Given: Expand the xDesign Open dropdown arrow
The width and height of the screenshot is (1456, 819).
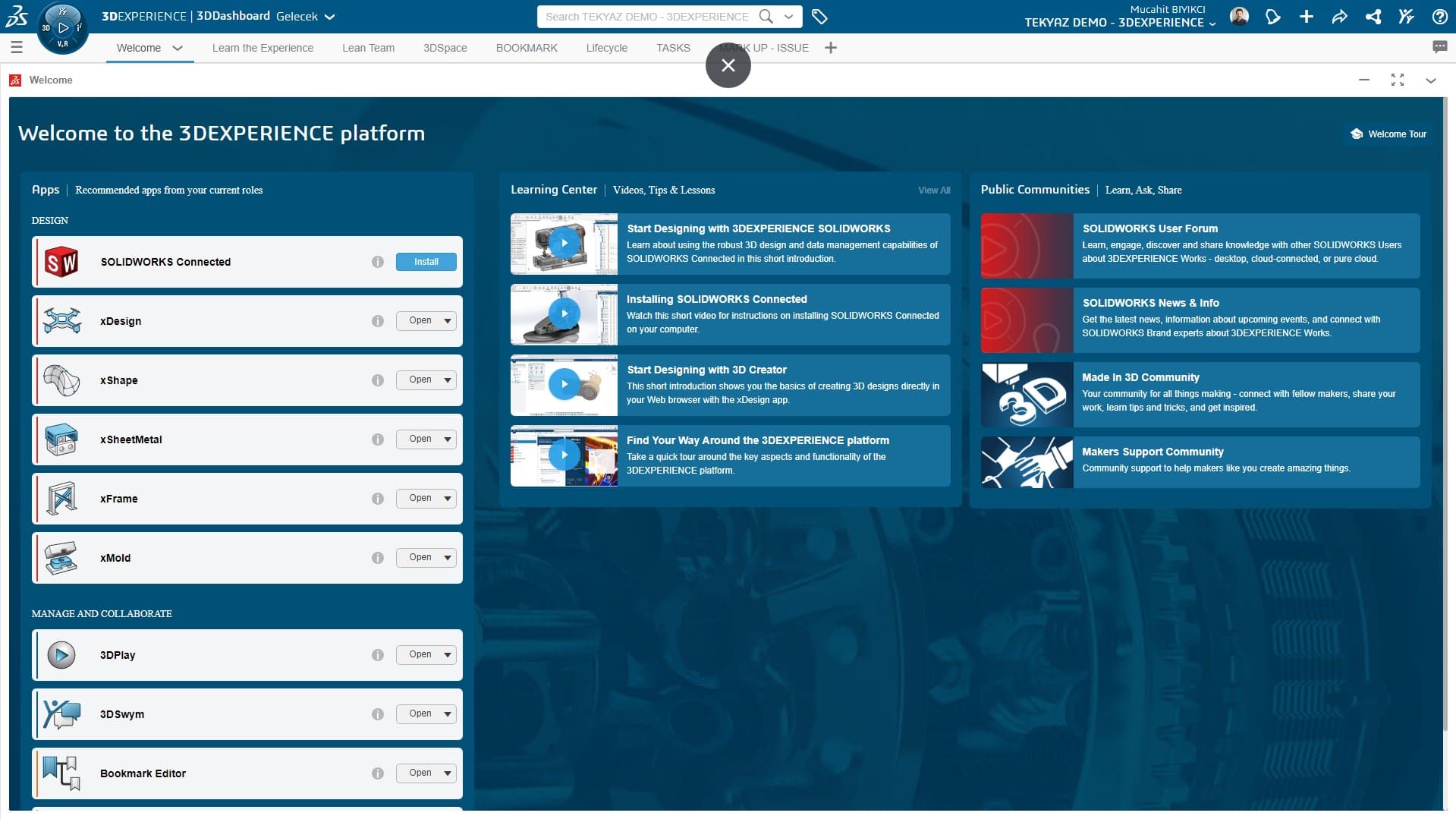Looking at the screenshot, I should (448, 321).
